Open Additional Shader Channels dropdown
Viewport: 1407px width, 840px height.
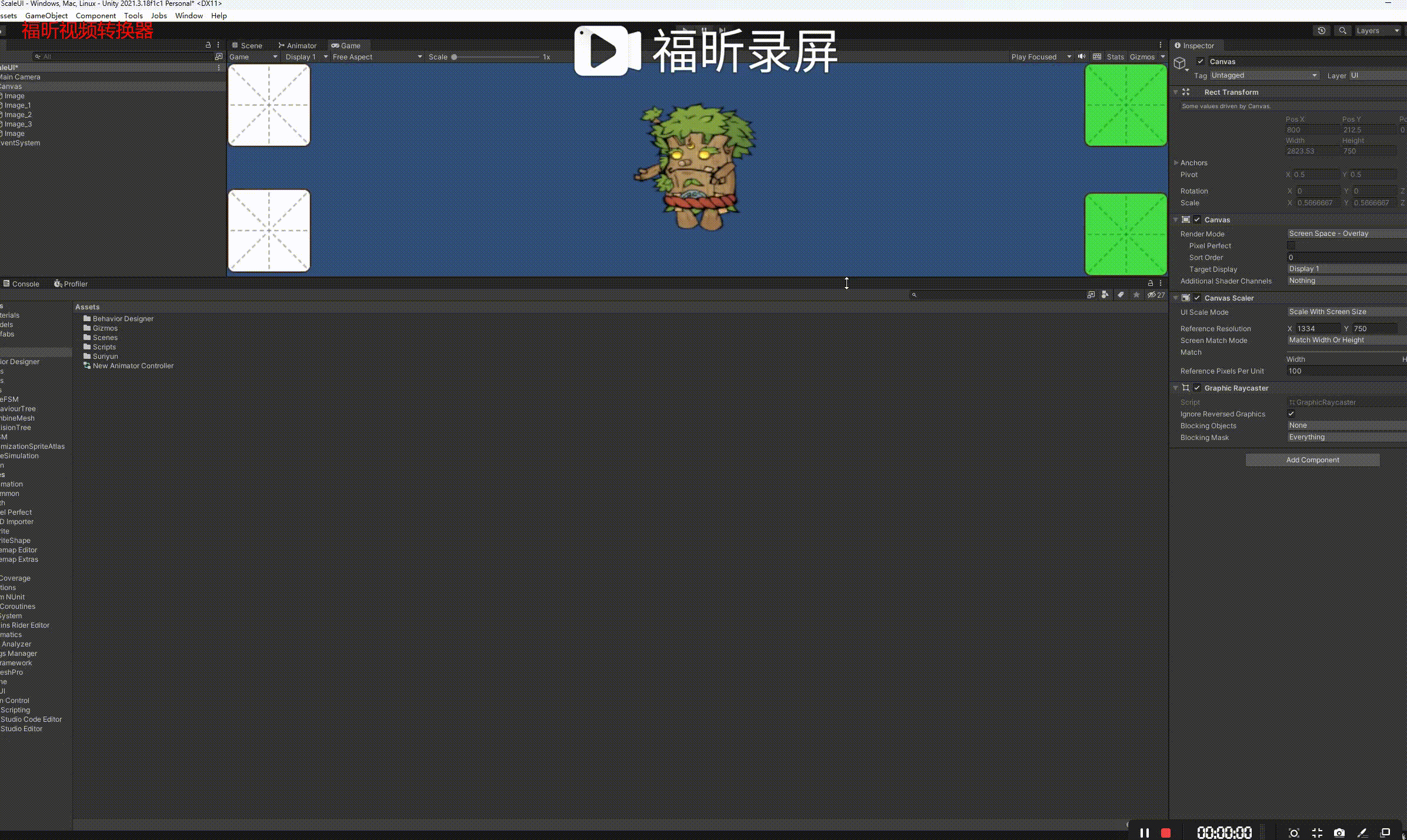[x=1347, y=281]
